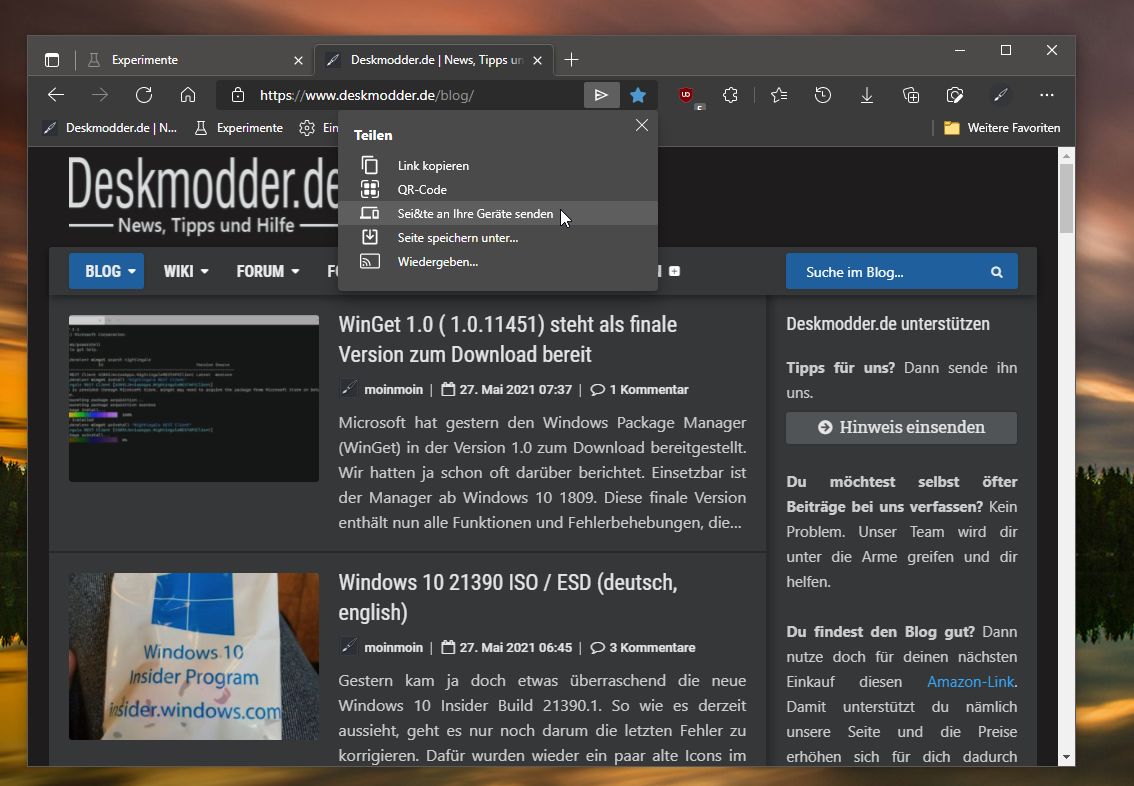Choose Seite an Ihre Geräte senden
The width and height of the screenshot is (1134, 786).
tap(498, 213)
